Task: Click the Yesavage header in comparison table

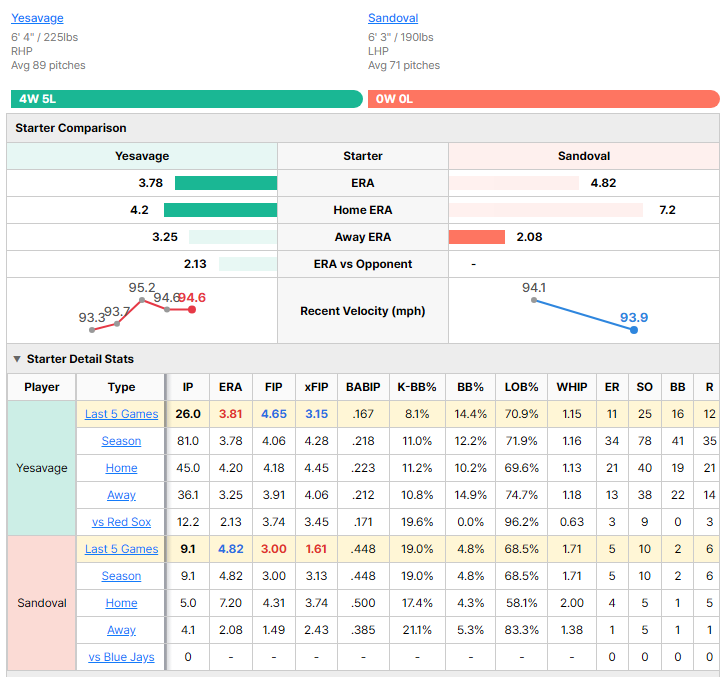Action: (142, 156)
